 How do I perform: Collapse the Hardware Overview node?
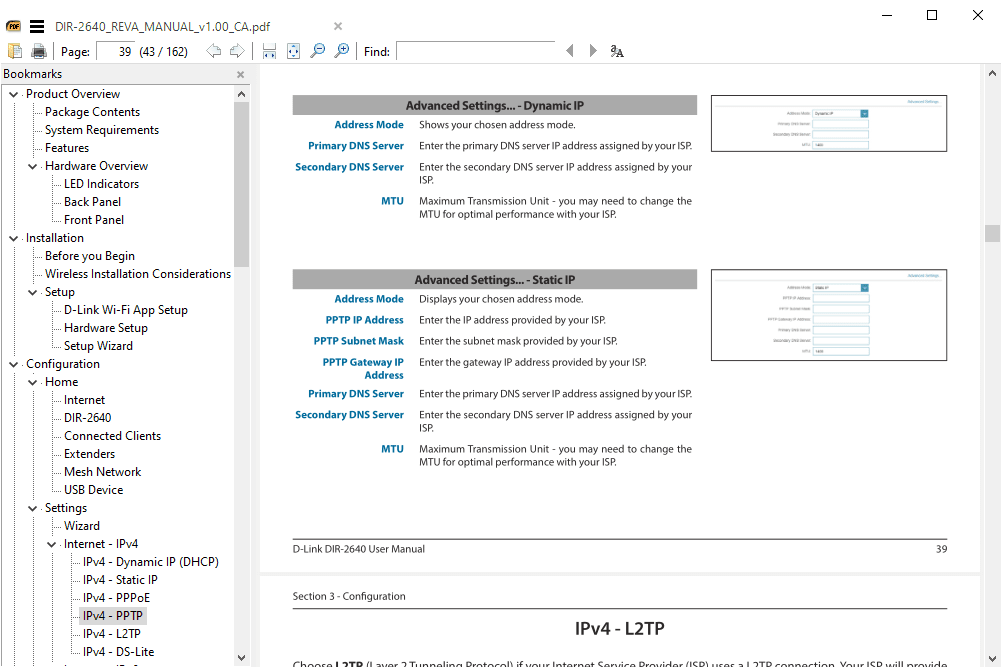tap(33, 166)
